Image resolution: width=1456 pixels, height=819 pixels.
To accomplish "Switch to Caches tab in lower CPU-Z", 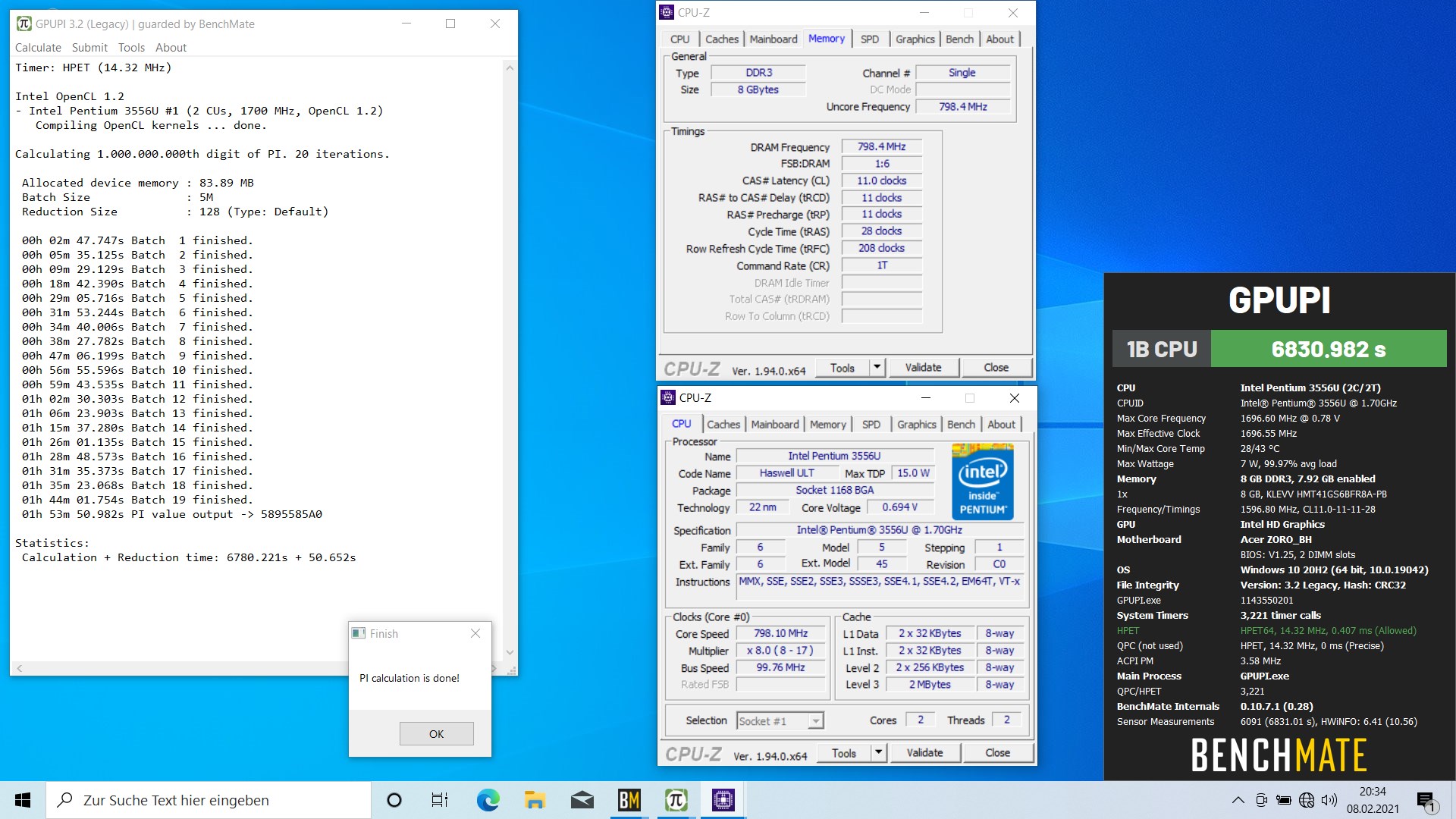I will (x=723, y=424).
